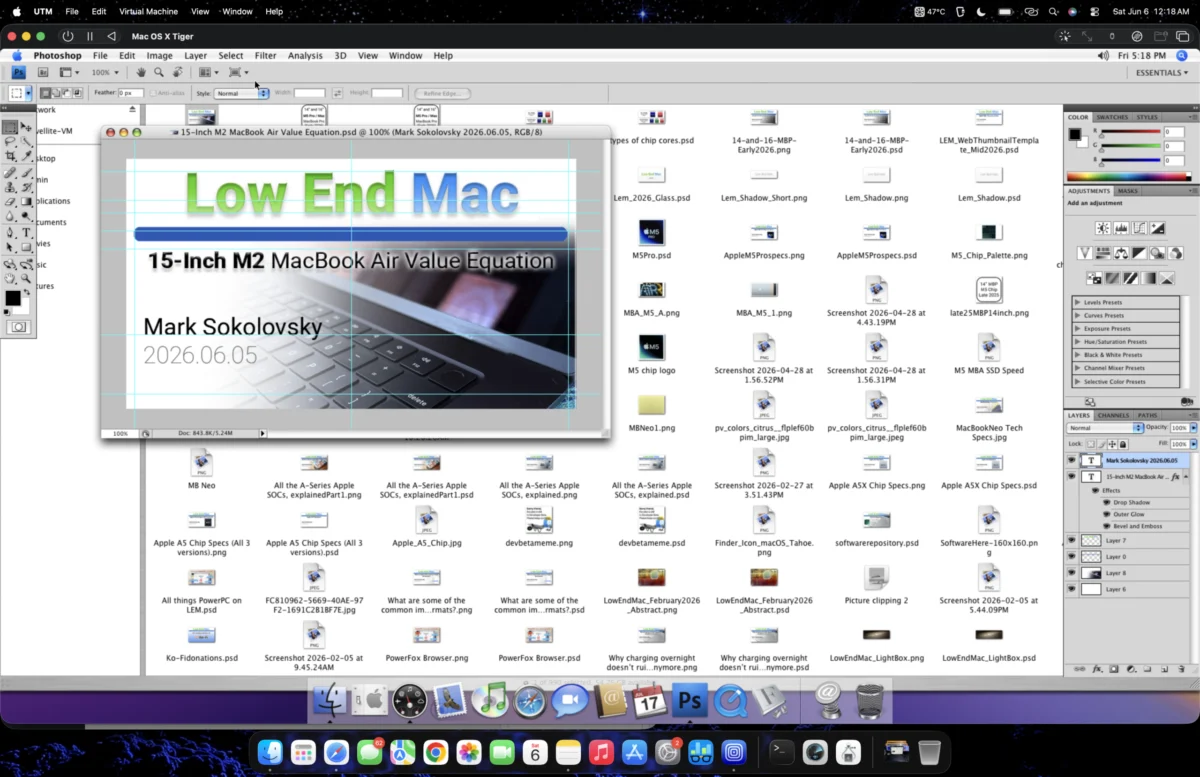Open the UTM Virtual Machine menu
The height and width of the screenshot is (777, 1200).
coord(150,11)
